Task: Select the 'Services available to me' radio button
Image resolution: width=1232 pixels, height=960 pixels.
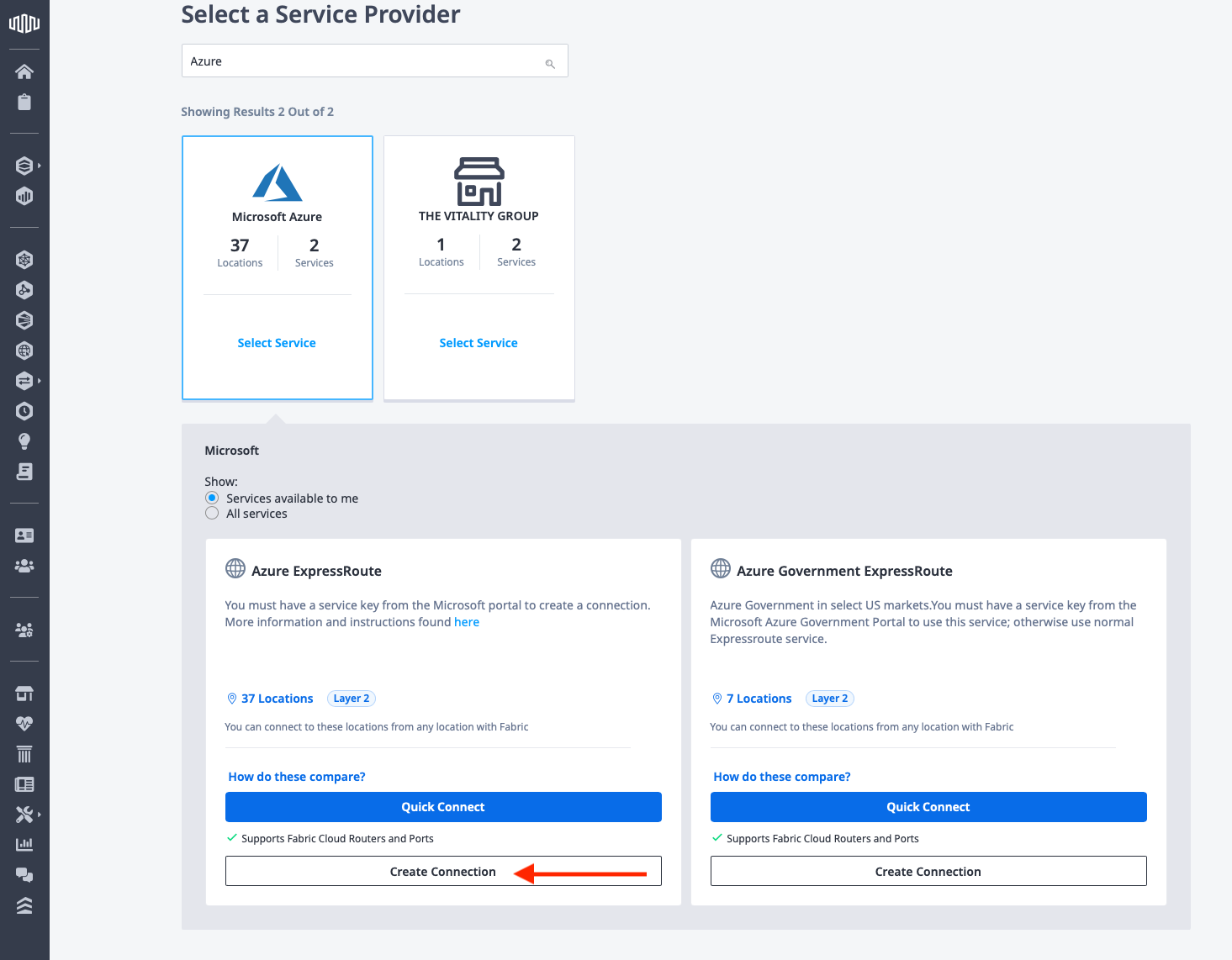Action: [212, 498]
